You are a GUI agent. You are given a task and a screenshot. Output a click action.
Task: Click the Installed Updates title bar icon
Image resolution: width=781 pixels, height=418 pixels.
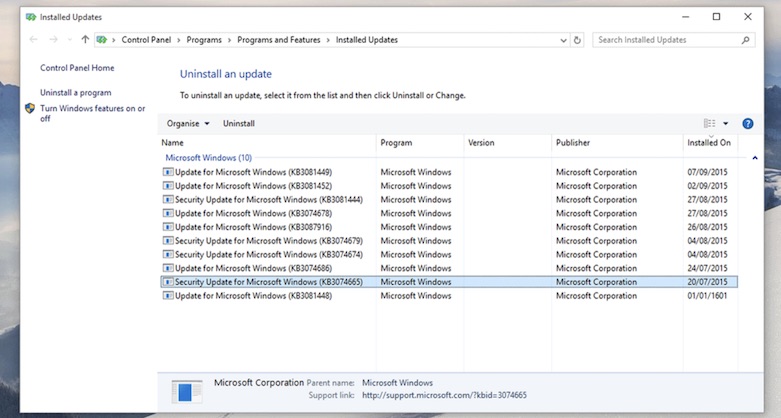[x=31, y=17]
